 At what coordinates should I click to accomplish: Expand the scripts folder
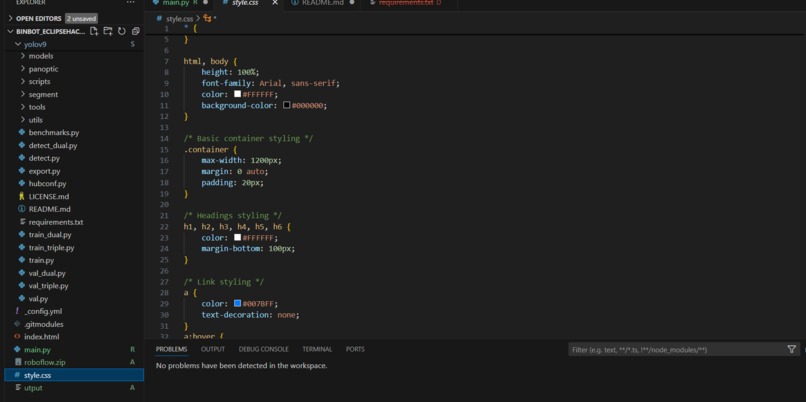click(23, 82)
